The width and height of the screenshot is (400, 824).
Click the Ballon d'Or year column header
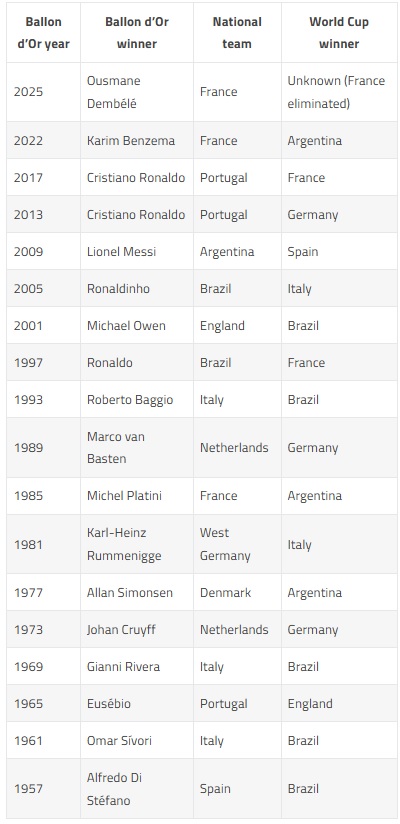pos(43,33)
